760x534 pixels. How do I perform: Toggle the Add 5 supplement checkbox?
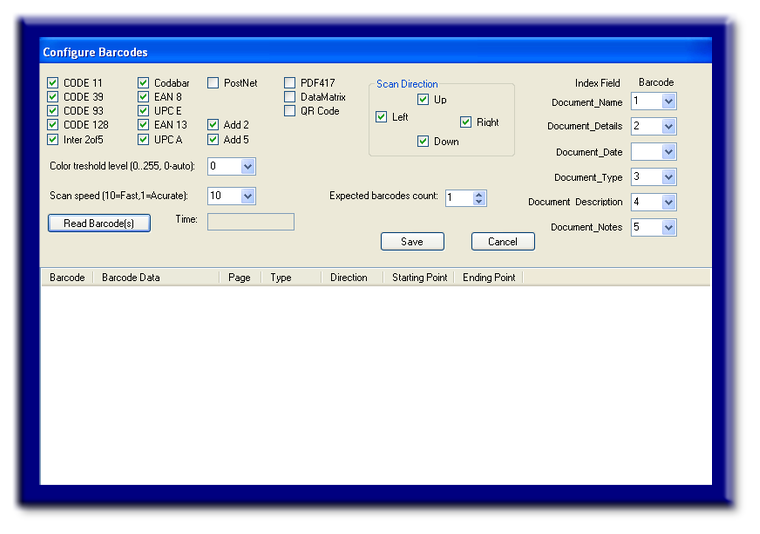pyautogui.click(x=213, y=140)
